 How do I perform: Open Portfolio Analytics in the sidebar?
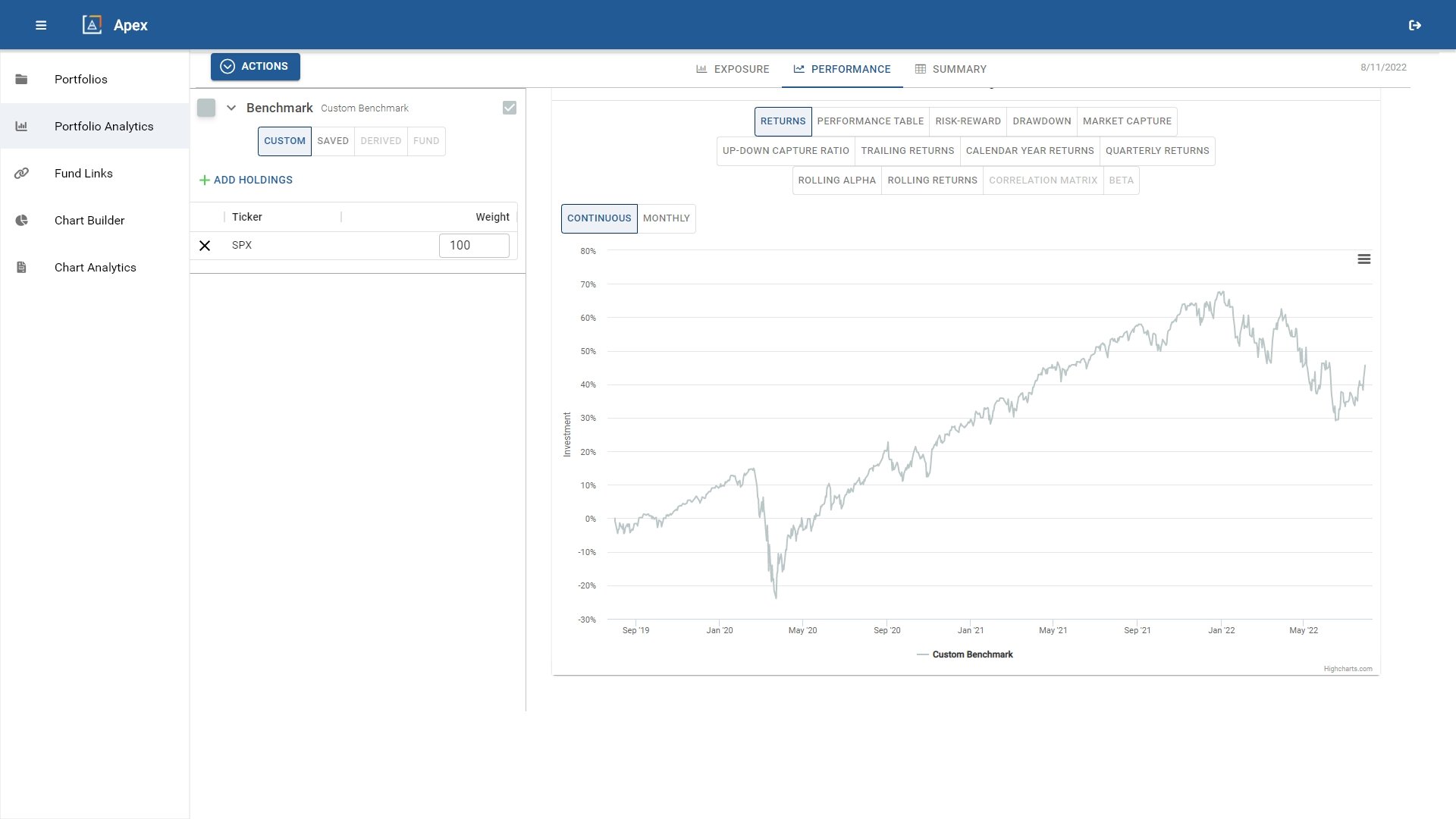click(95, 126)
